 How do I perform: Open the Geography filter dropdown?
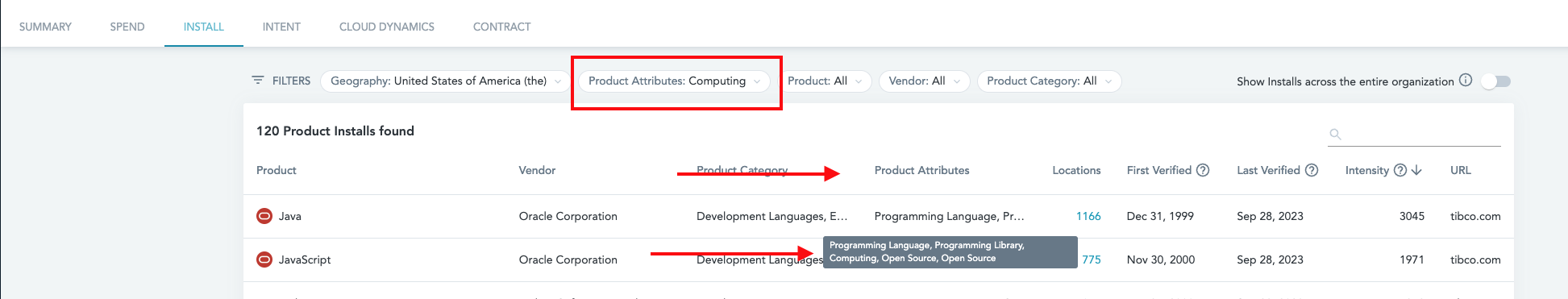click(x=446, y=81)
